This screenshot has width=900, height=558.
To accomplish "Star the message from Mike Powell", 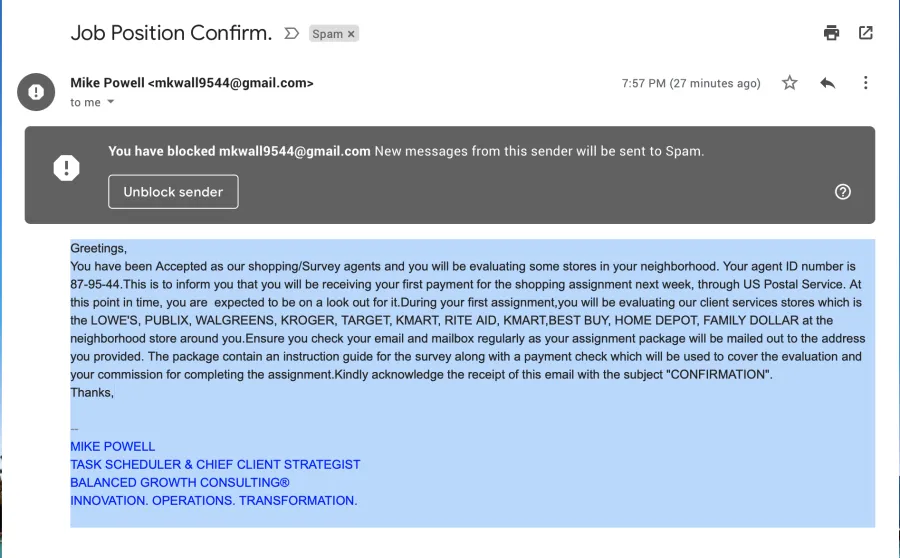I will coord(790,83).
